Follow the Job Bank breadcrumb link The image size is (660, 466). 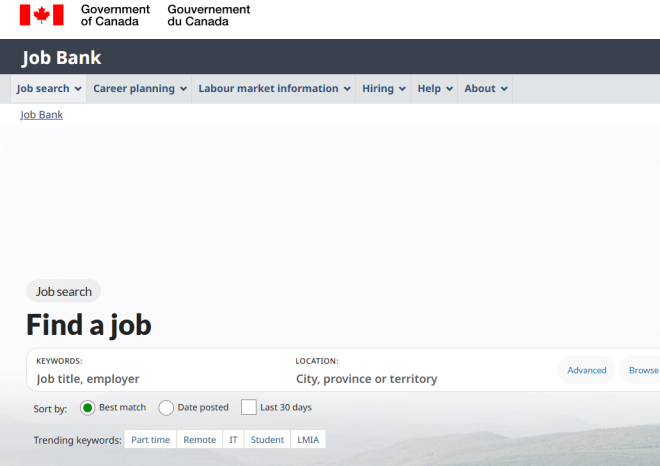pyautogui.click(x=42, y=115)
